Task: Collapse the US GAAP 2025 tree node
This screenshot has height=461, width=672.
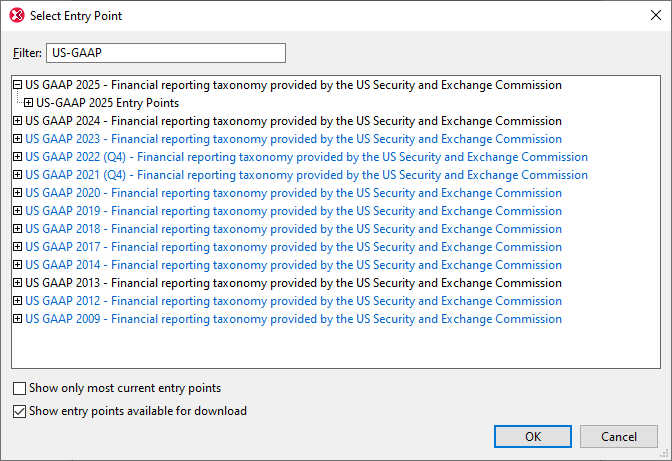Action: coord(18,85)
